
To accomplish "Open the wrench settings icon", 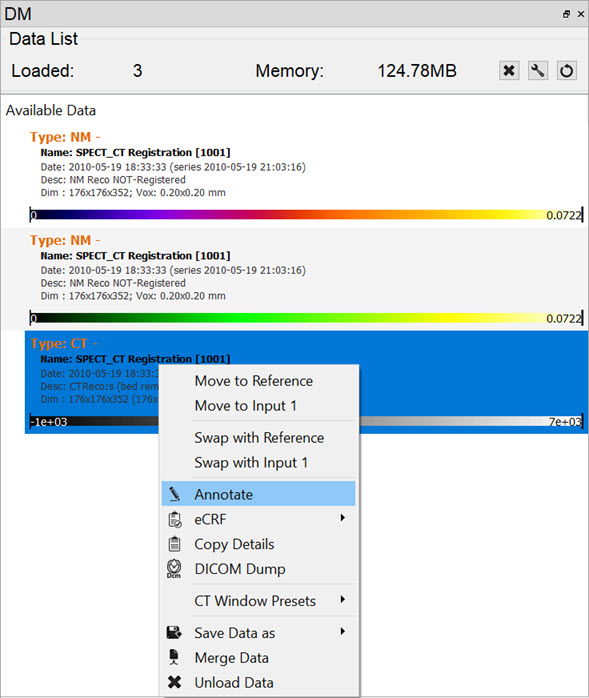I will point(538,70).
